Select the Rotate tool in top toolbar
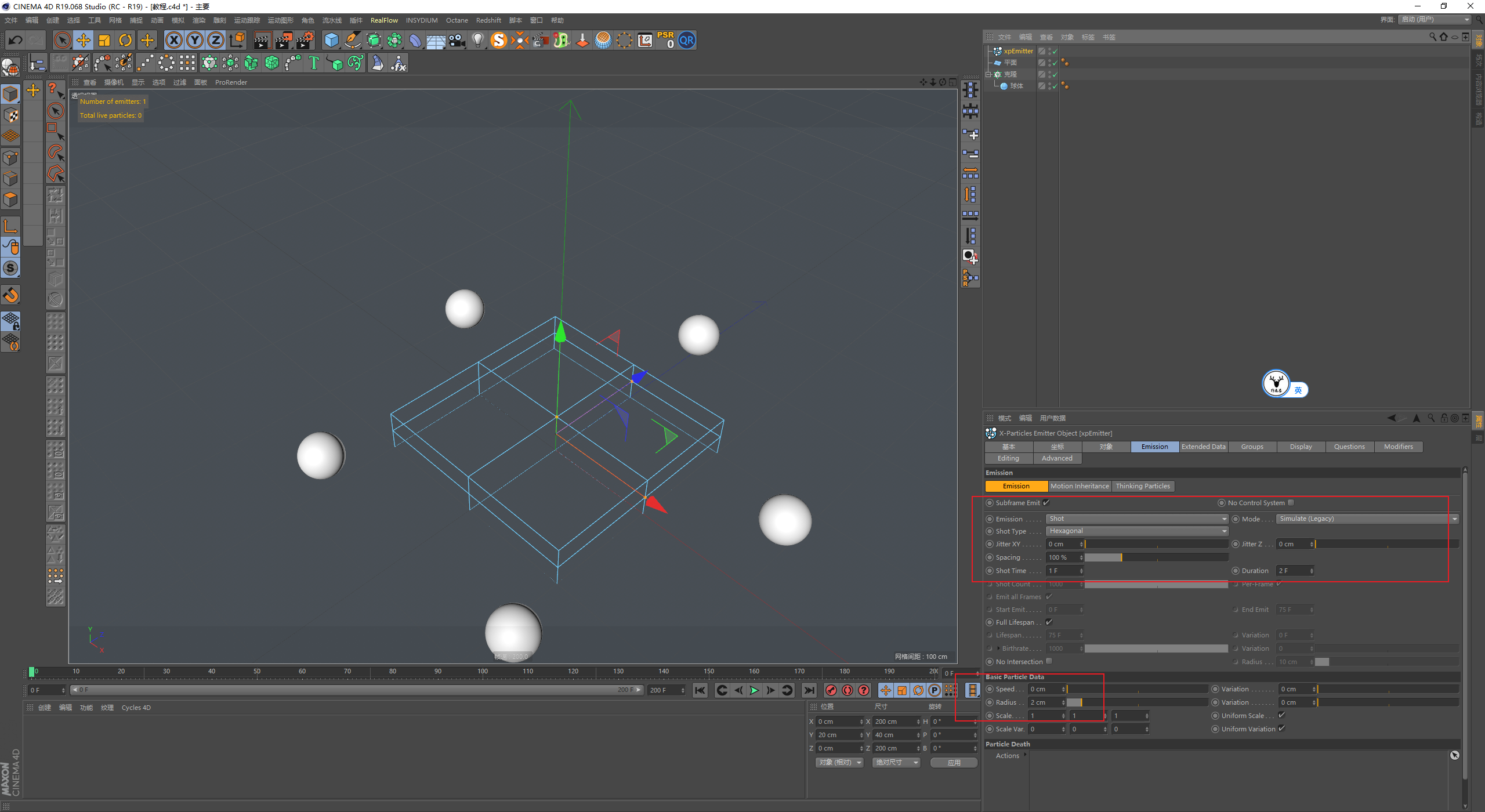Image resolution: width=1485 pixels, height=812 pixels. [125, 40]
